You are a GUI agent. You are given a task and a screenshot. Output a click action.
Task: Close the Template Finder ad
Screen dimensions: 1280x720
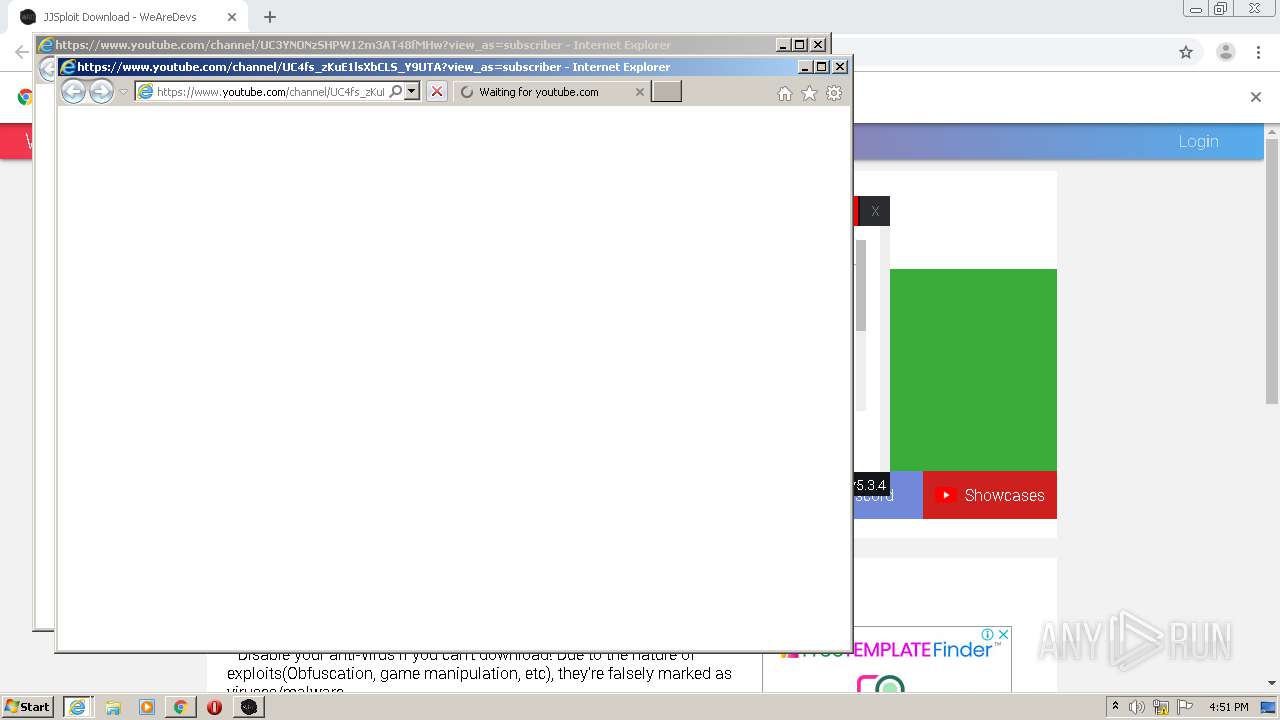point(1003,634)
